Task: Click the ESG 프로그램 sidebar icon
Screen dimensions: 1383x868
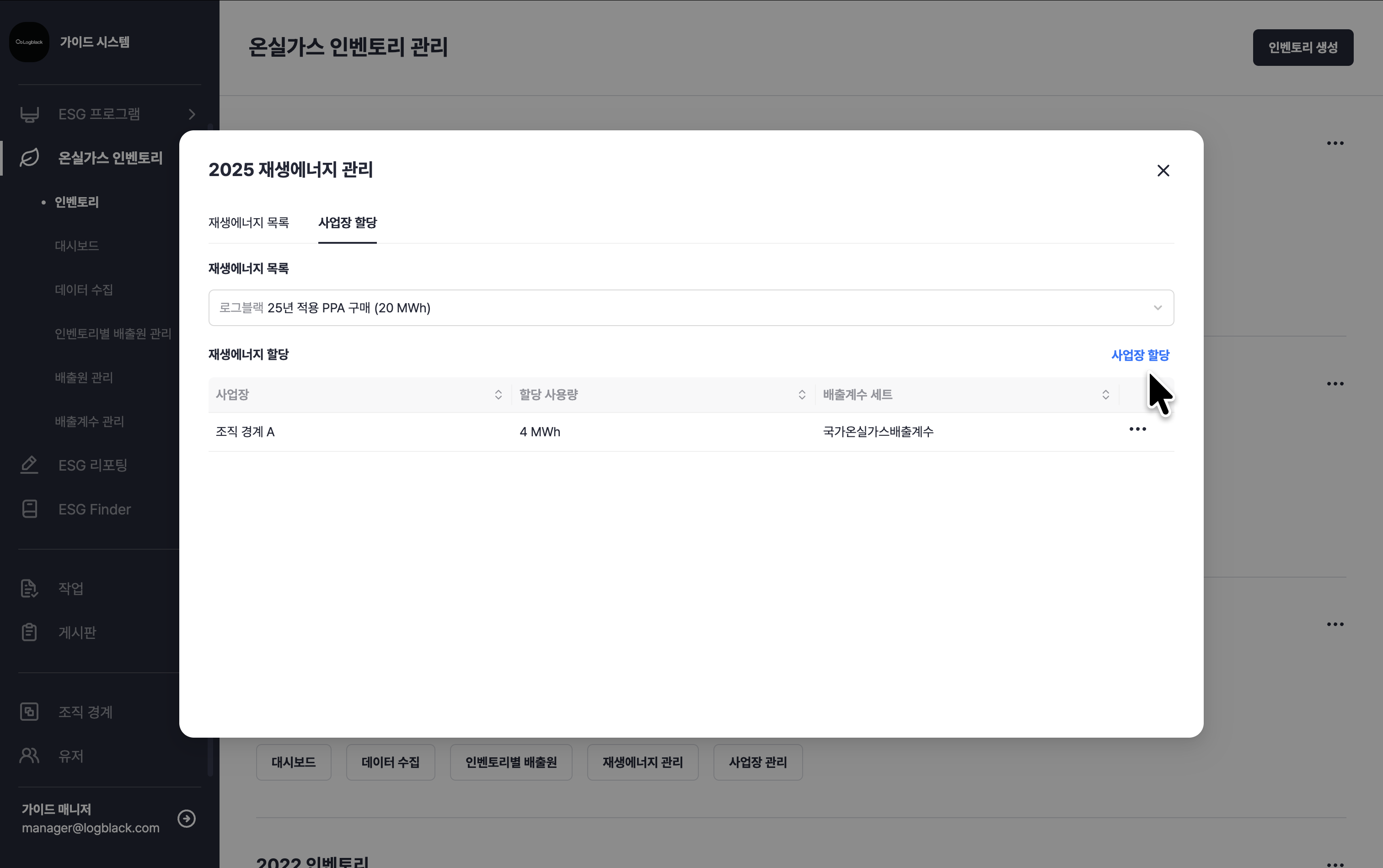Action: point(29,114)
